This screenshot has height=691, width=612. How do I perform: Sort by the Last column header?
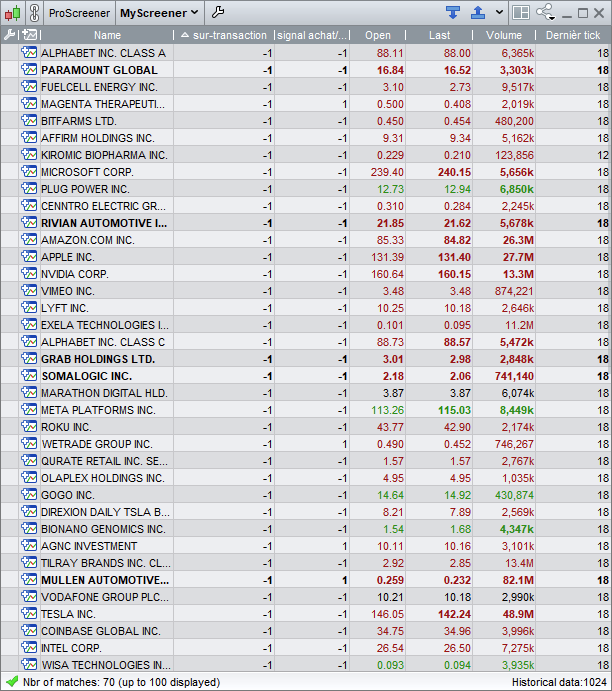(439, 35)
